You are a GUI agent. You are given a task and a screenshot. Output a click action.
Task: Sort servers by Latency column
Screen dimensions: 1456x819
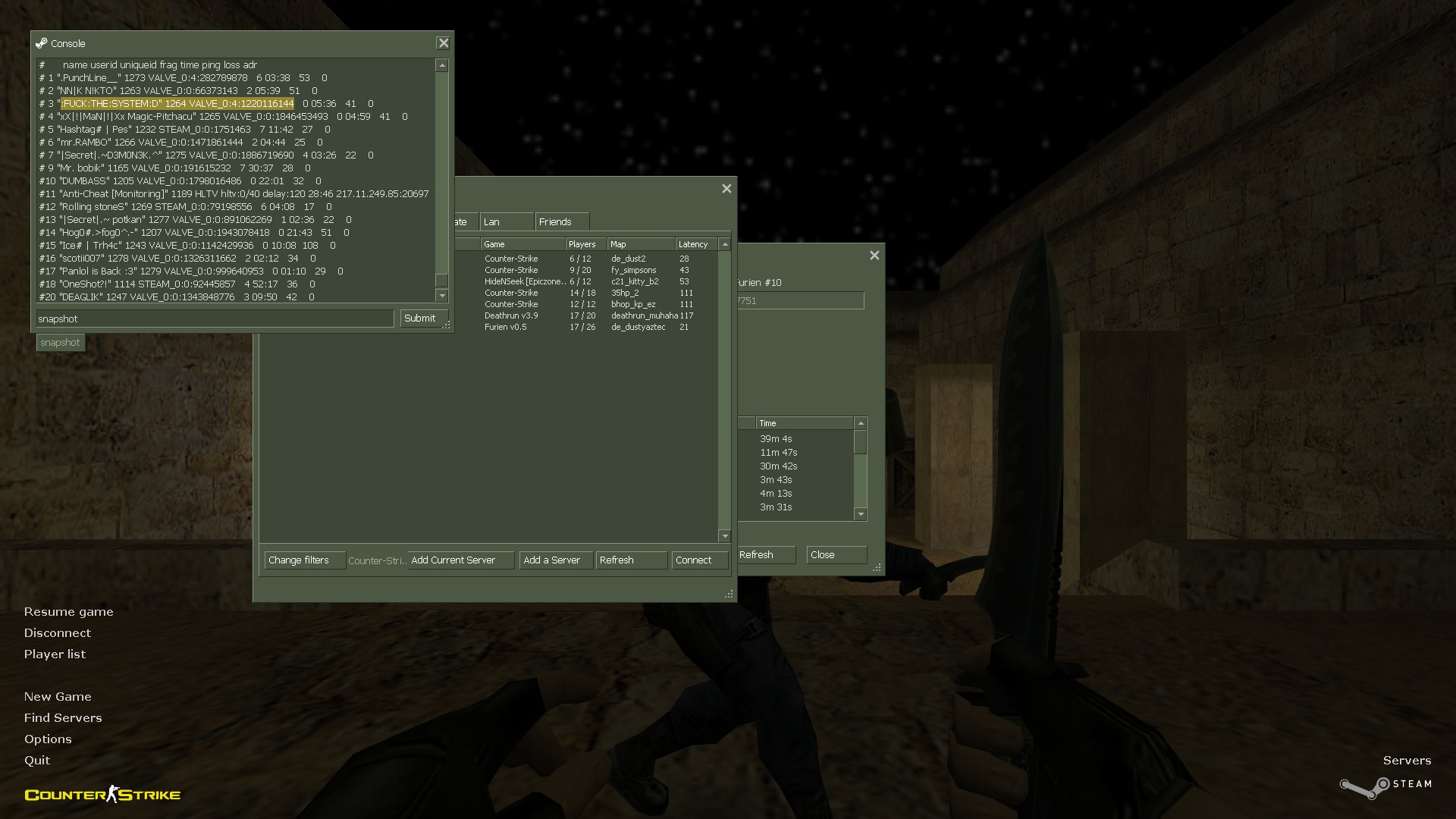click(x=695, y=244)
